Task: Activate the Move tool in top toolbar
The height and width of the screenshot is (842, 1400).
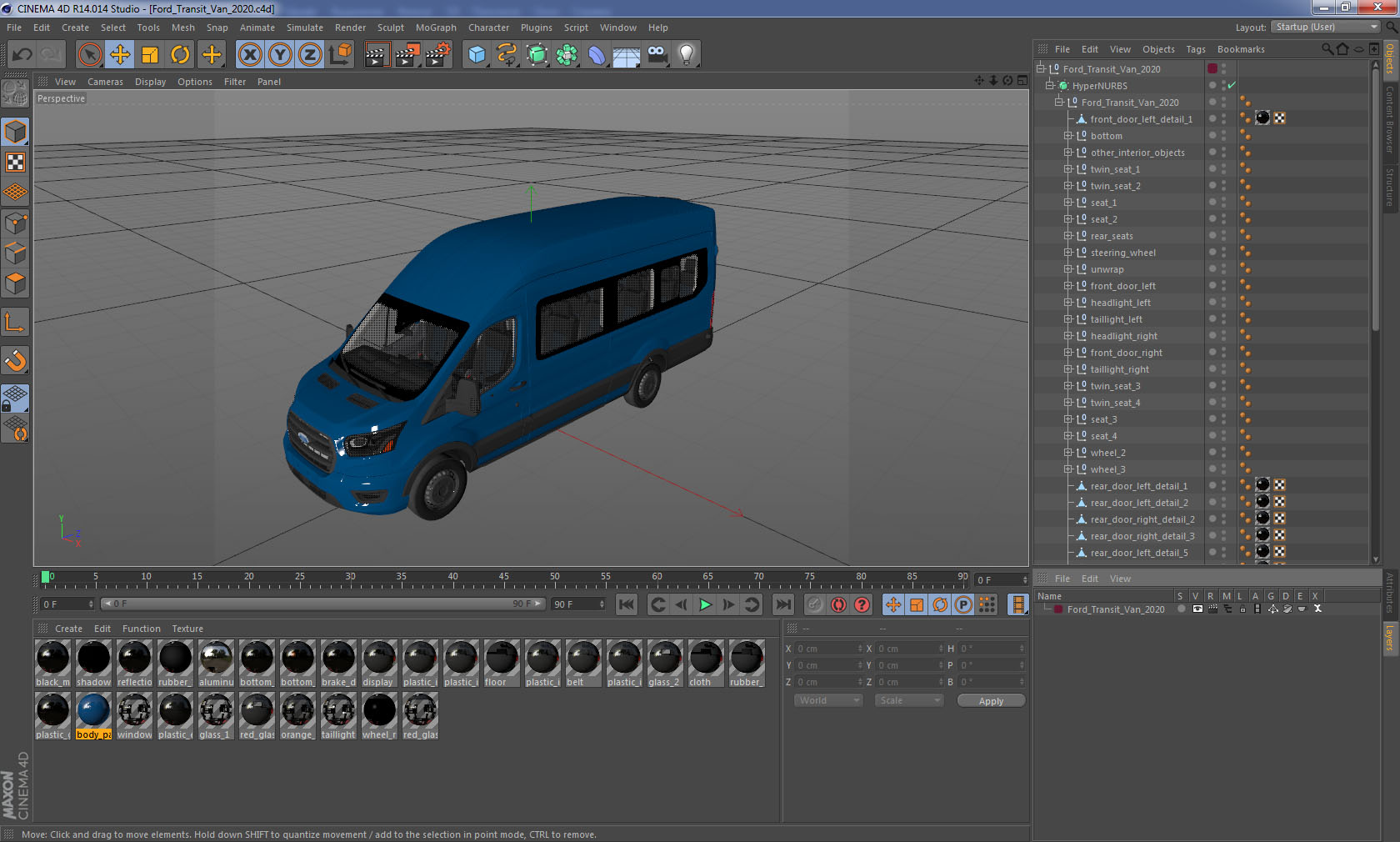Action: point(120,55)
